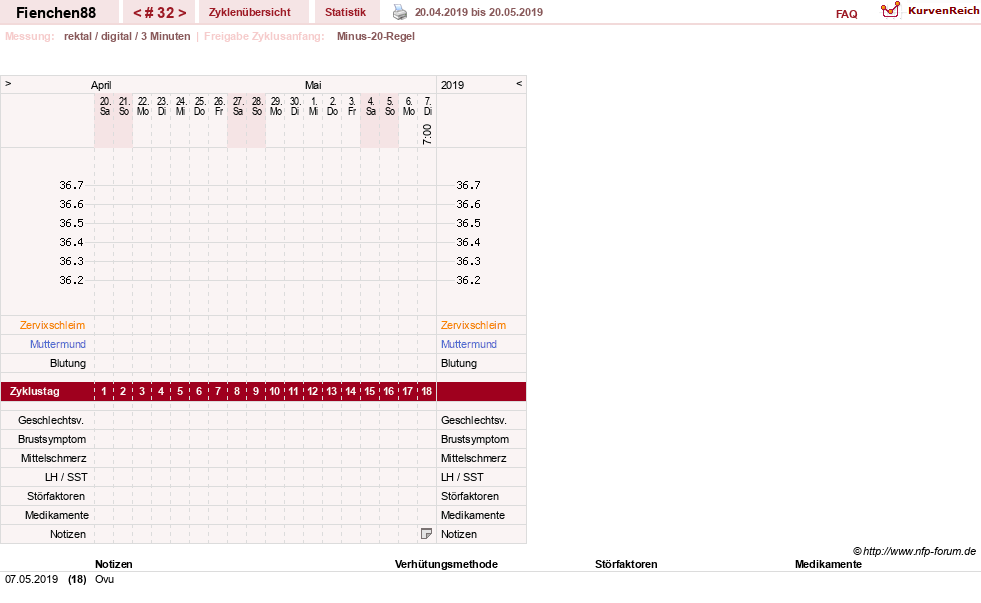This screenshot has width=981, height=603.
Task: Click the left Geschlechtsv. row label
Action: click(51, 420)
